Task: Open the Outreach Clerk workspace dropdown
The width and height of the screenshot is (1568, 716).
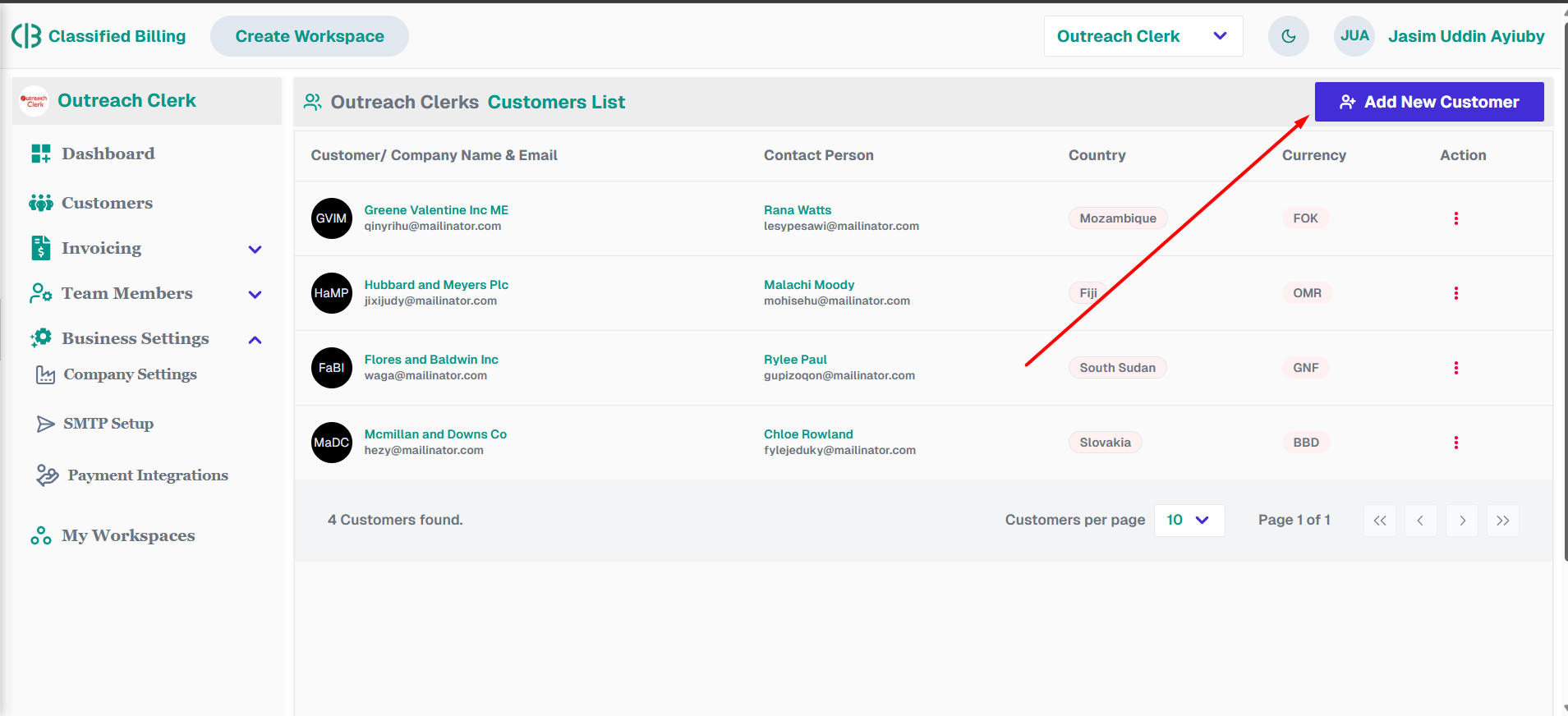Action: (1142, 36)
